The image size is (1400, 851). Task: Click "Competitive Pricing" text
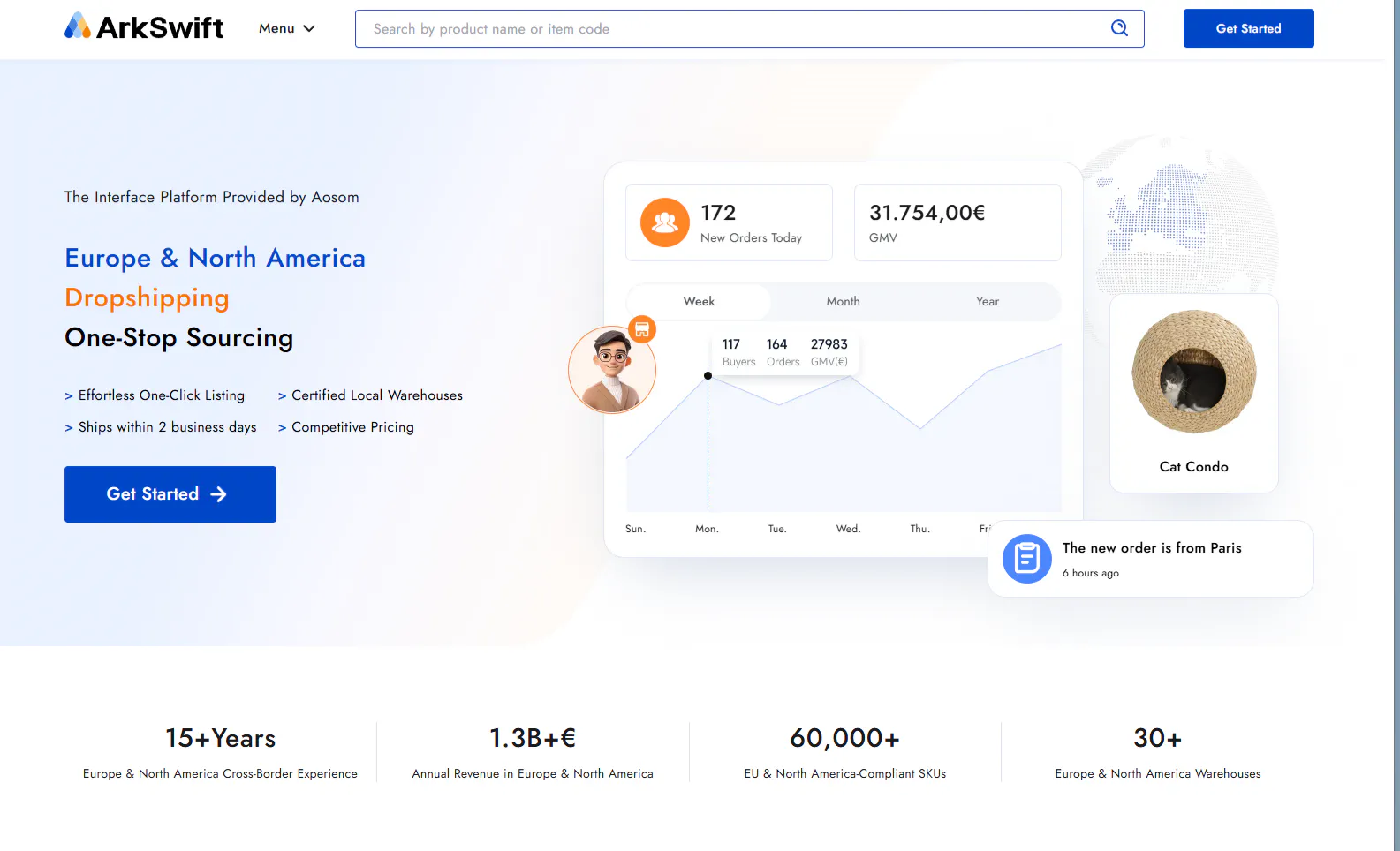[x=352, y=427]
